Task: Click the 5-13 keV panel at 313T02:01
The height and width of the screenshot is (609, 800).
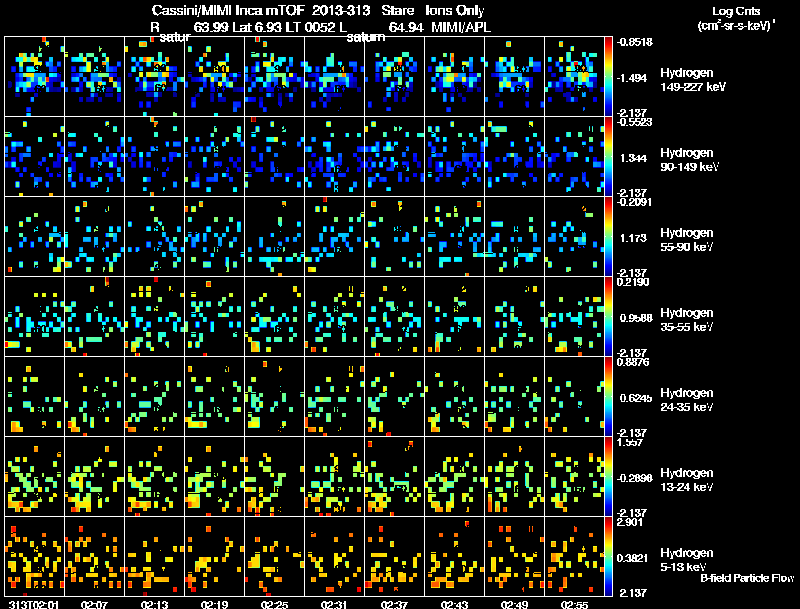Action: (x=34, y=557)
